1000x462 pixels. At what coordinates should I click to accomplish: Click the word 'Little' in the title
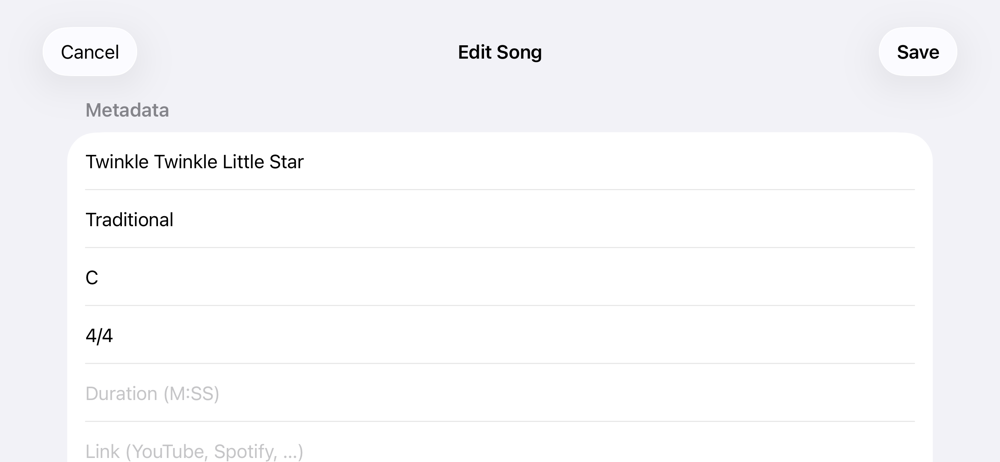(244, 162)
